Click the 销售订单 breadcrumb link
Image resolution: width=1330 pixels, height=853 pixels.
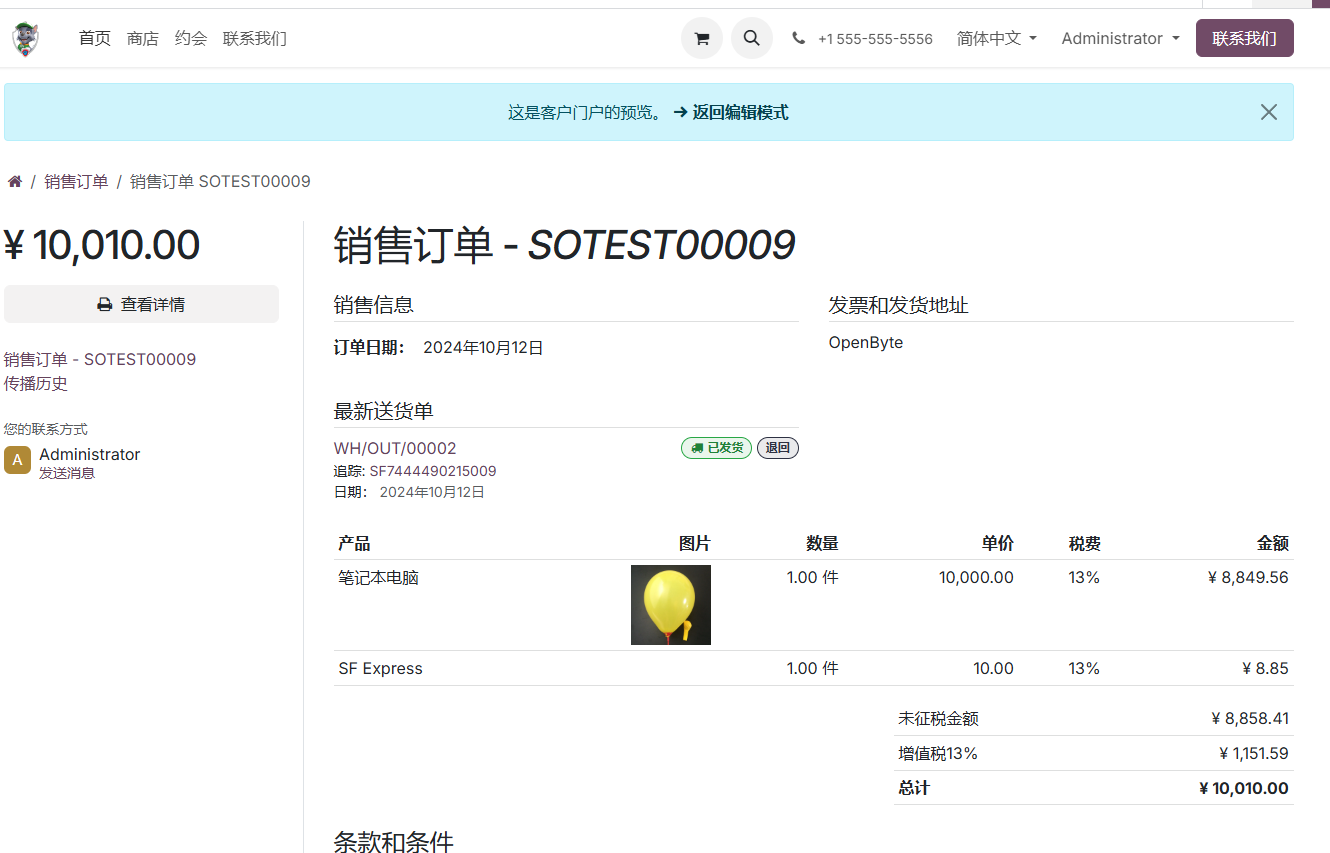click(76, 182)
